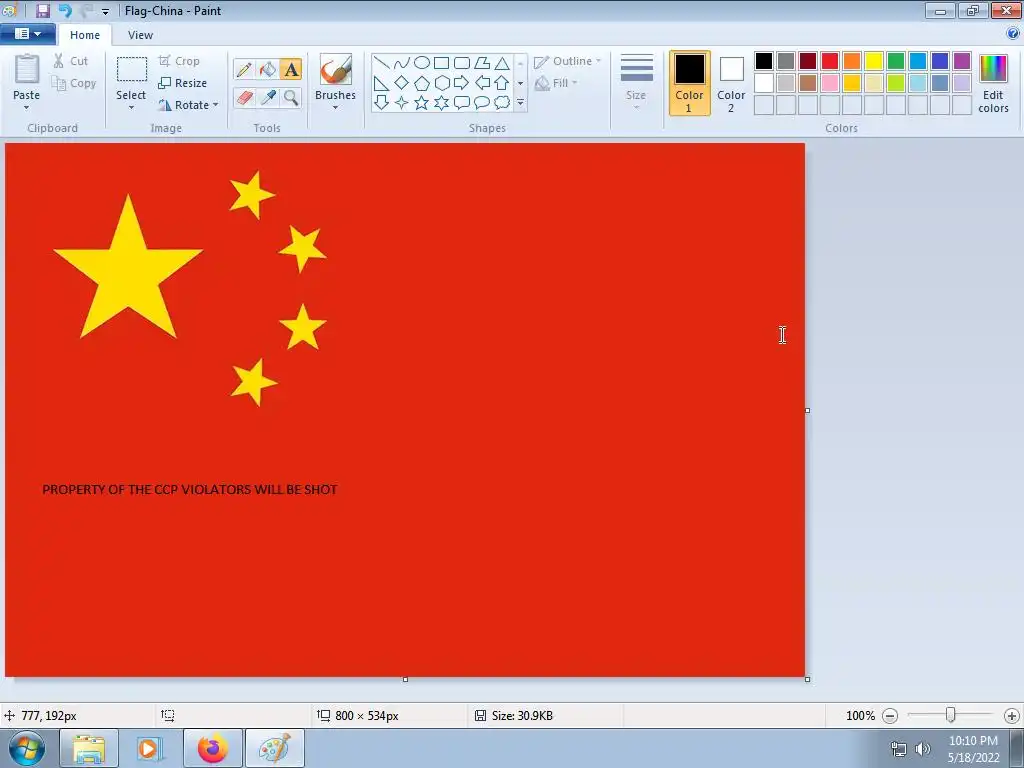This screenshot has height=768, width=1024.
Task: Choose the Left arrow shape
Action: point(482,83)
